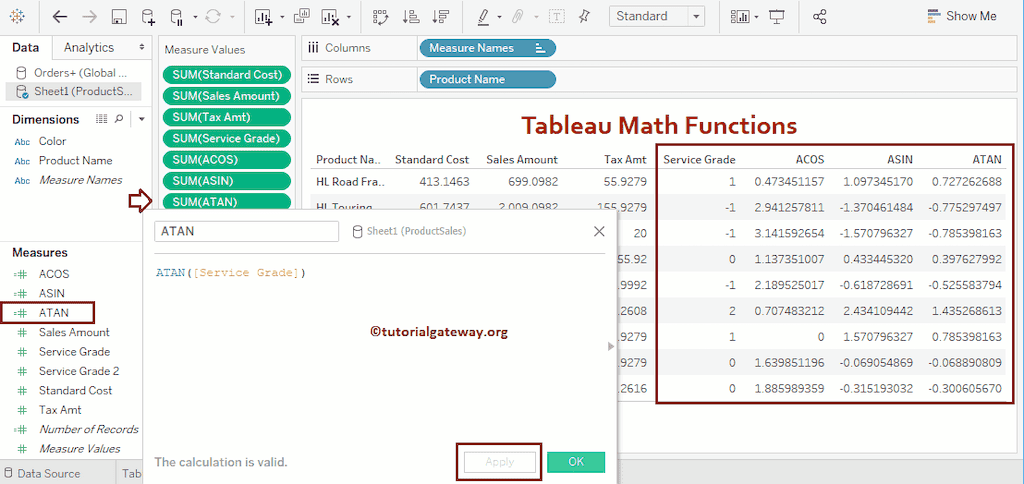1024x484 pixels.
Task: Close the ATAN calculation editor
Action: coord(599,231)
